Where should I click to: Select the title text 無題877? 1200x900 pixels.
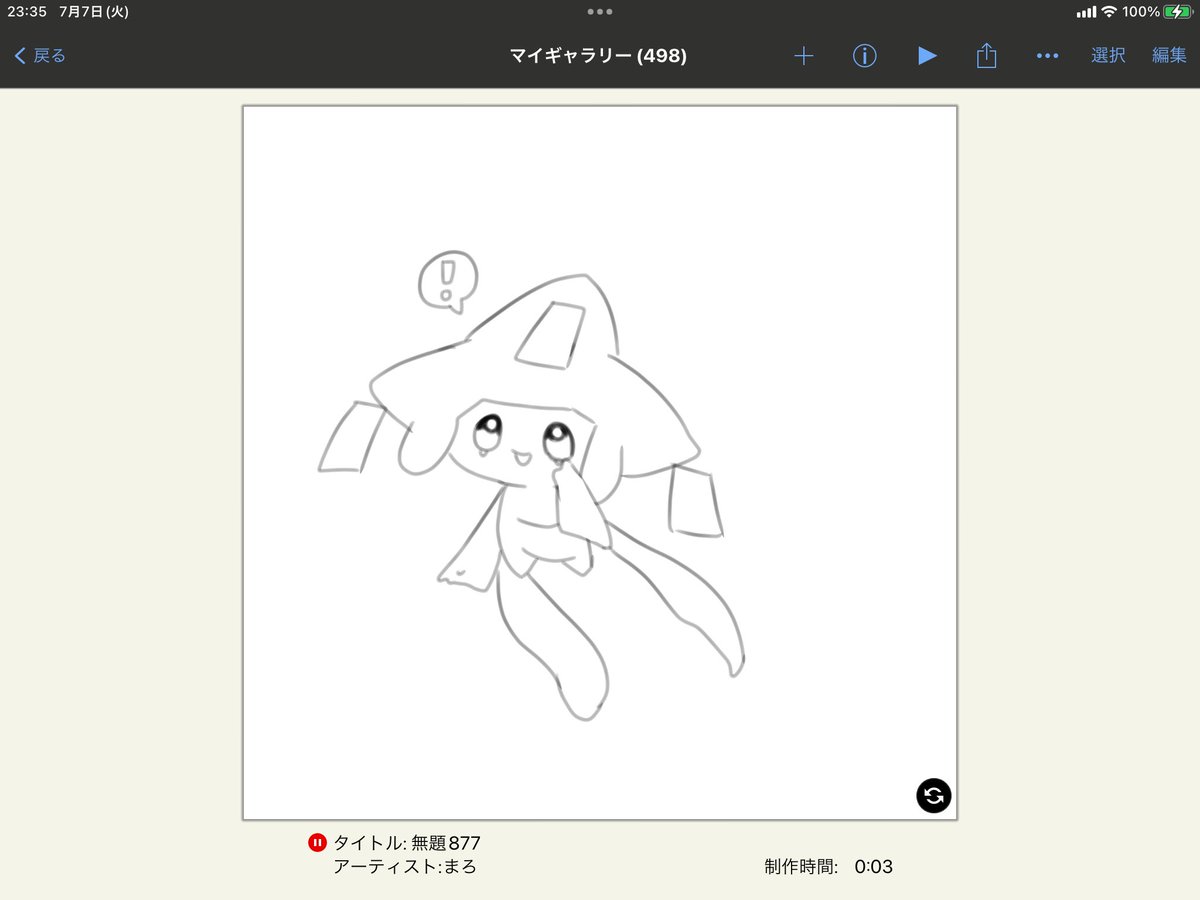(446, 843)
